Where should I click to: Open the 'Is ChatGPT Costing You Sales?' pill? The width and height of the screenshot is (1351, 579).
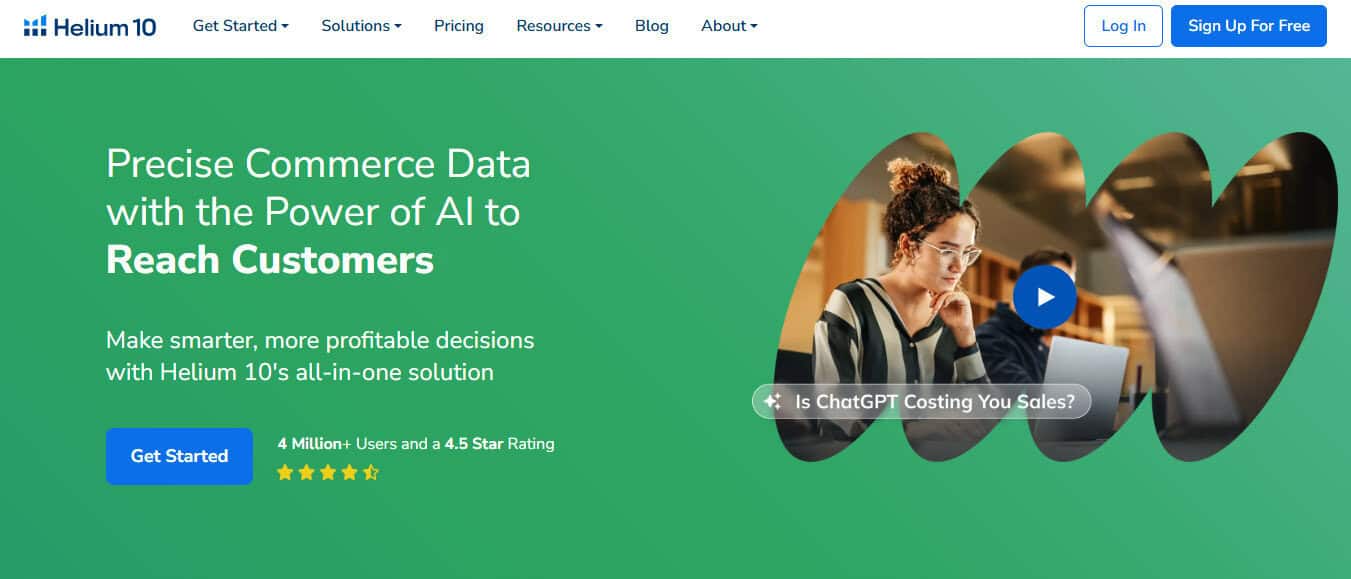point(934,402)
